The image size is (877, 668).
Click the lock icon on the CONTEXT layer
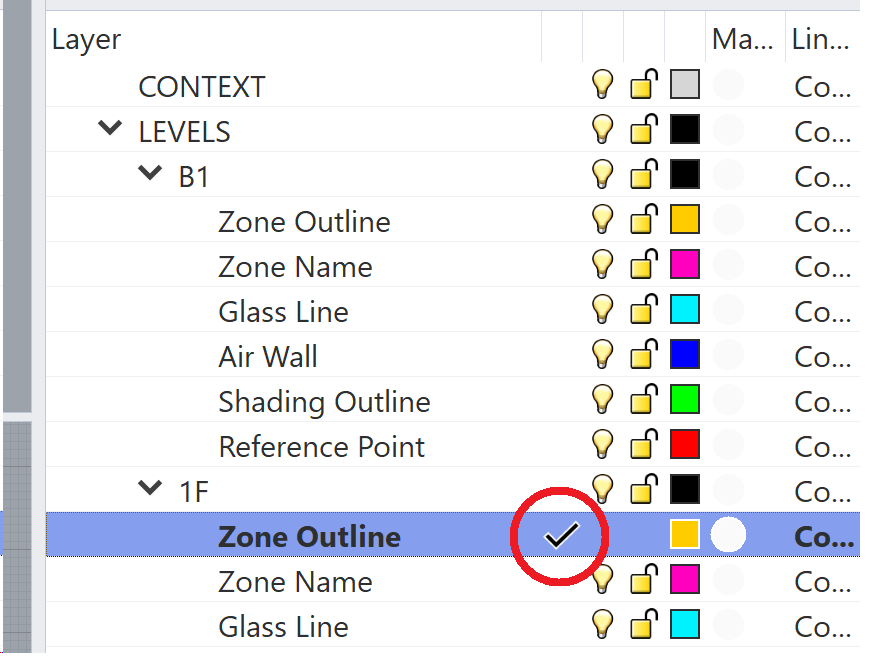click(644, 85)
